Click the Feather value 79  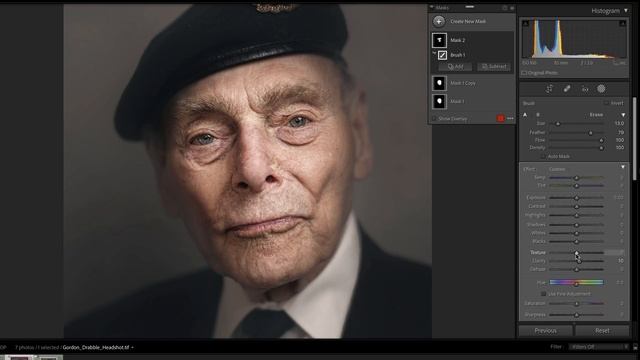pyautogui.click(x=620, y=133)
